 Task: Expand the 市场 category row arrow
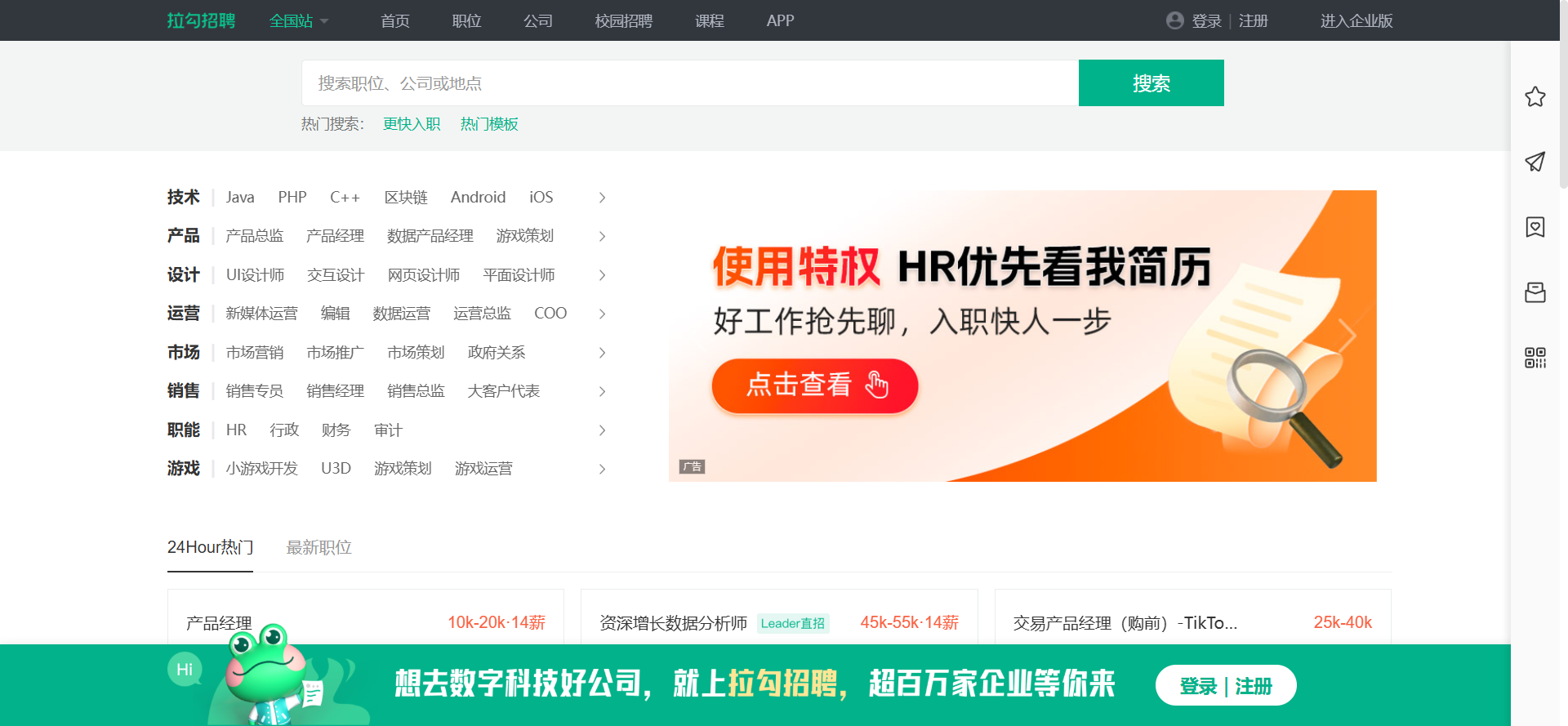602,353
